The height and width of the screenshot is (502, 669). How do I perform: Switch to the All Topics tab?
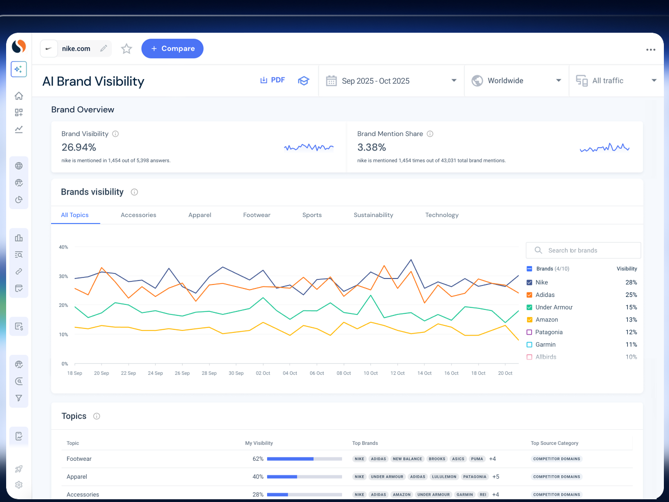tap(75, 215)
